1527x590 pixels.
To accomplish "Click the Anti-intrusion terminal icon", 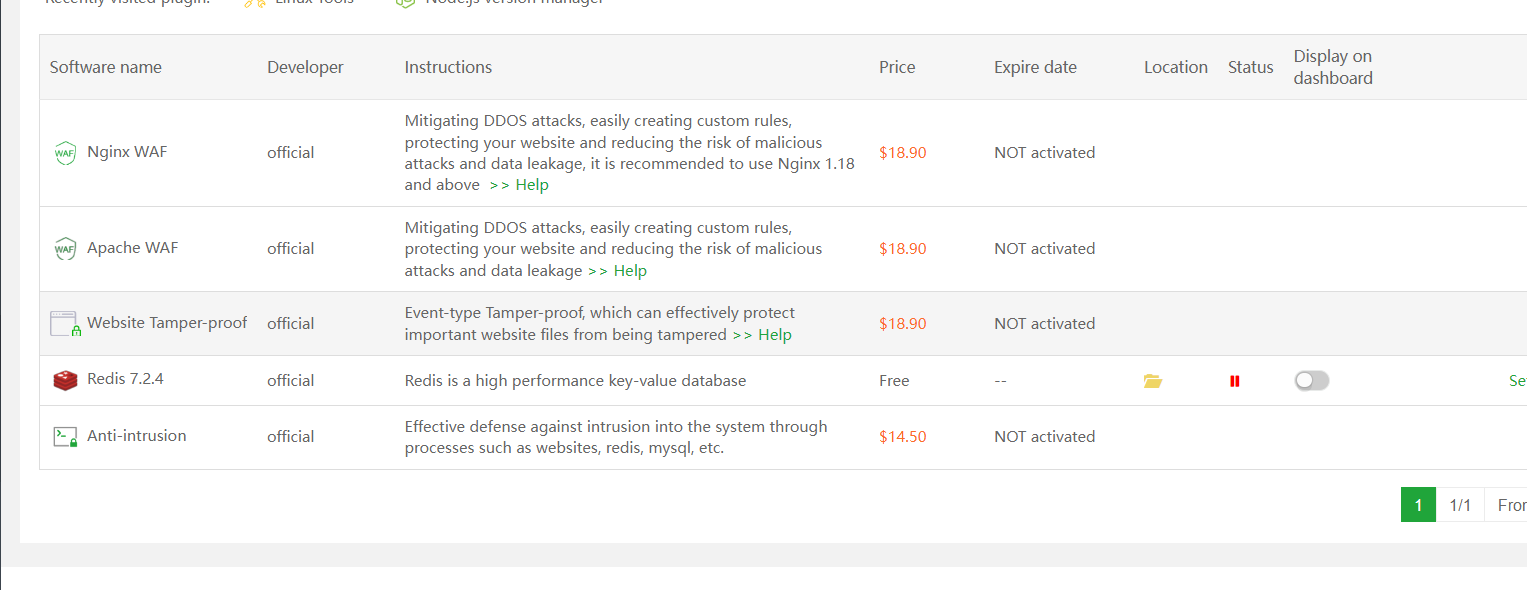I will tap(65, 436).
